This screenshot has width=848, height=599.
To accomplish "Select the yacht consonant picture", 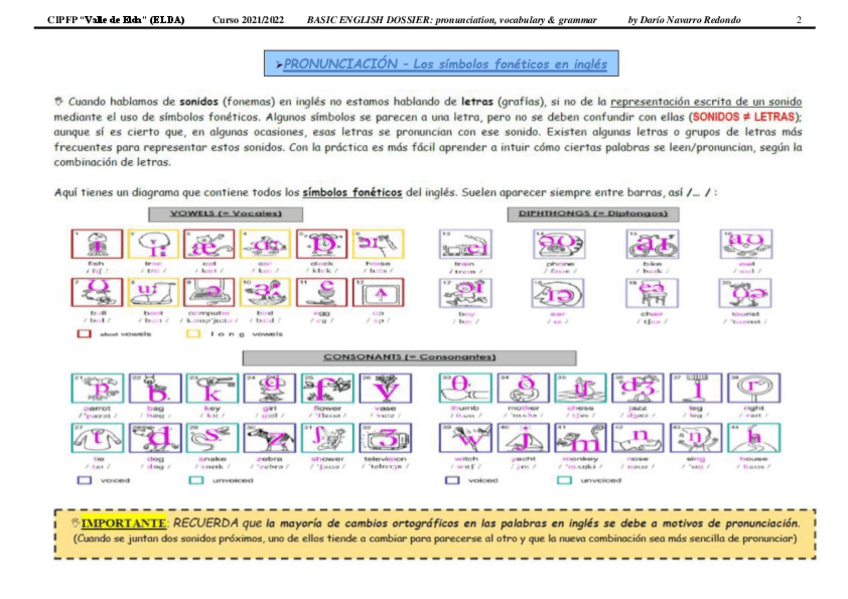I will [x=523, y=438].
